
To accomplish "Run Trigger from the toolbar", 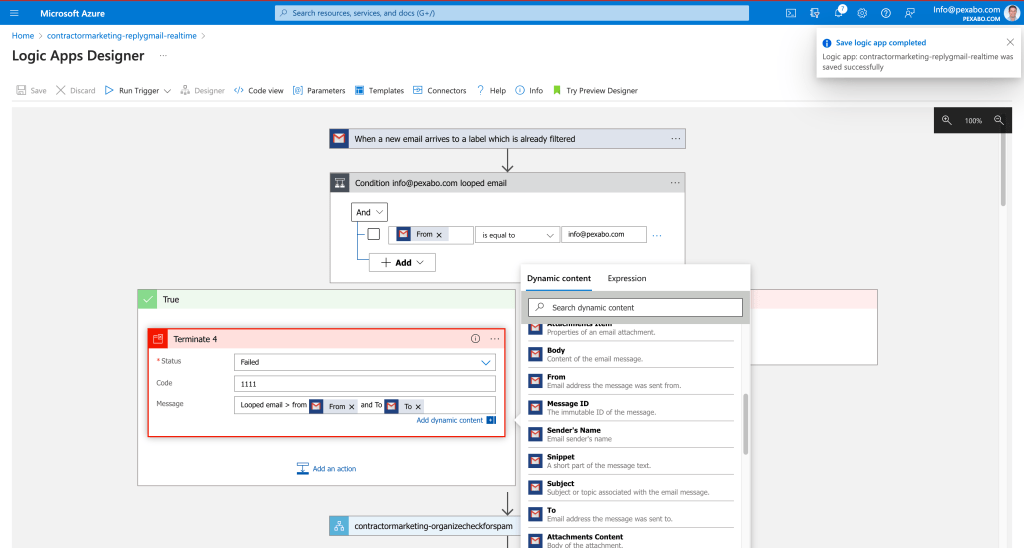I will (x=132, y=90).
